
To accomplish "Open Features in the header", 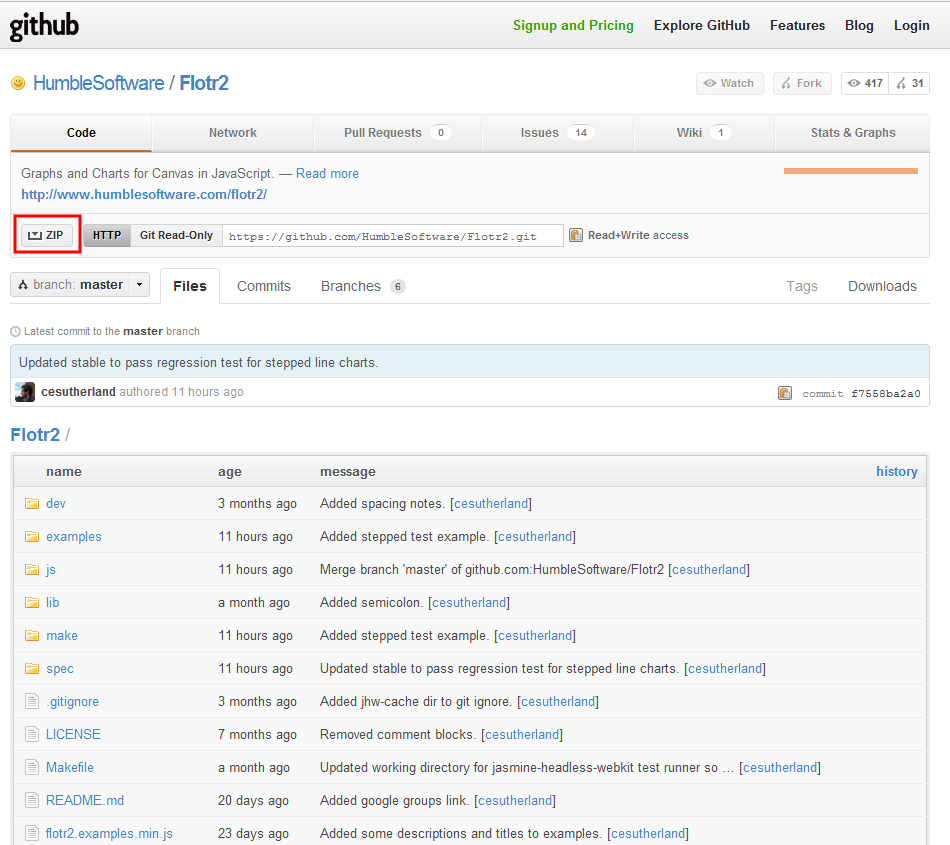I will [797, 25].
